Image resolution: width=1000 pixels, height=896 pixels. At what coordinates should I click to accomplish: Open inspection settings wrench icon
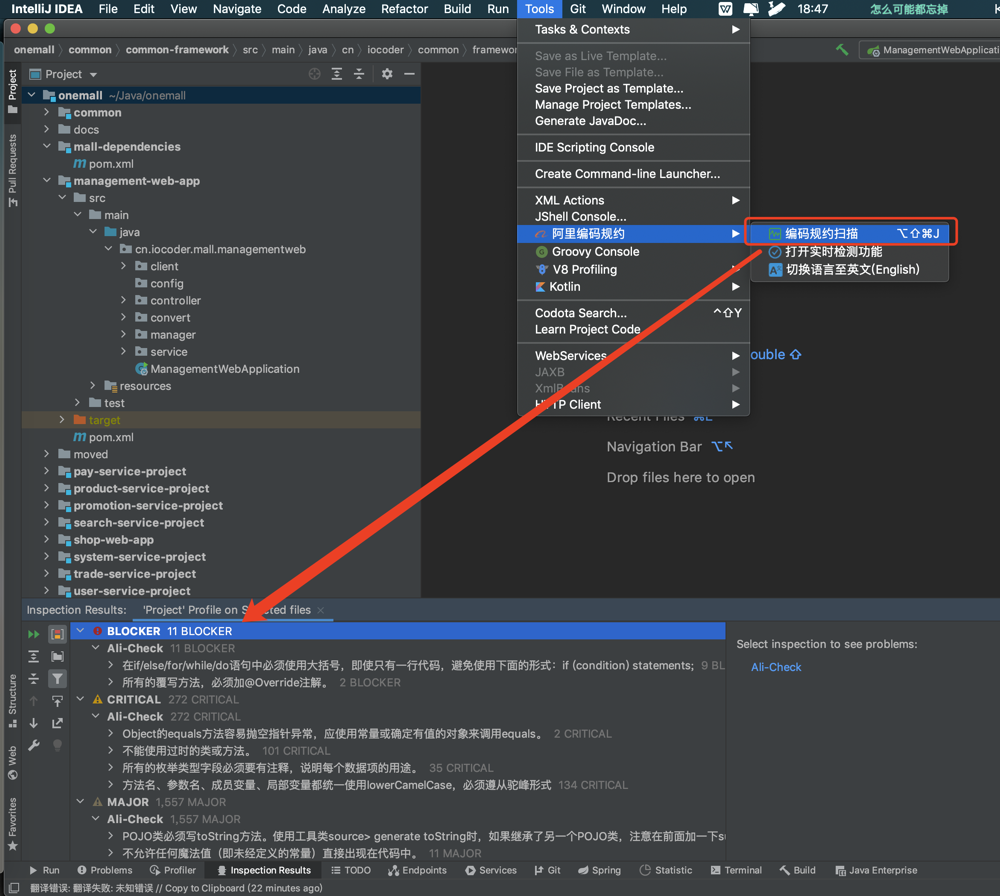(x=34, y=745)
